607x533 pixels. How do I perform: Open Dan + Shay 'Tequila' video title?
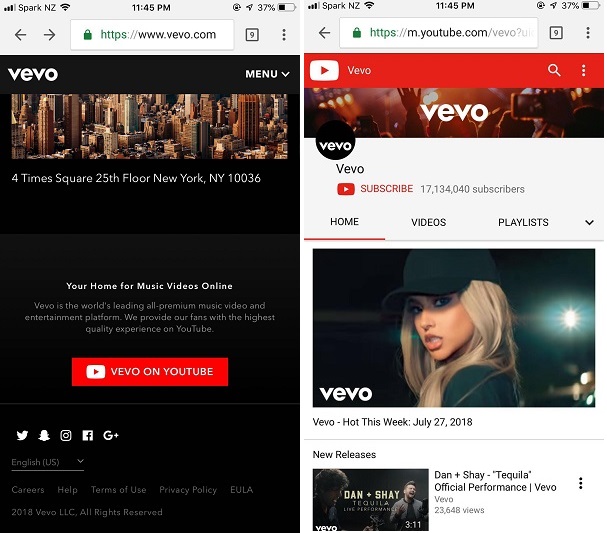495,481
